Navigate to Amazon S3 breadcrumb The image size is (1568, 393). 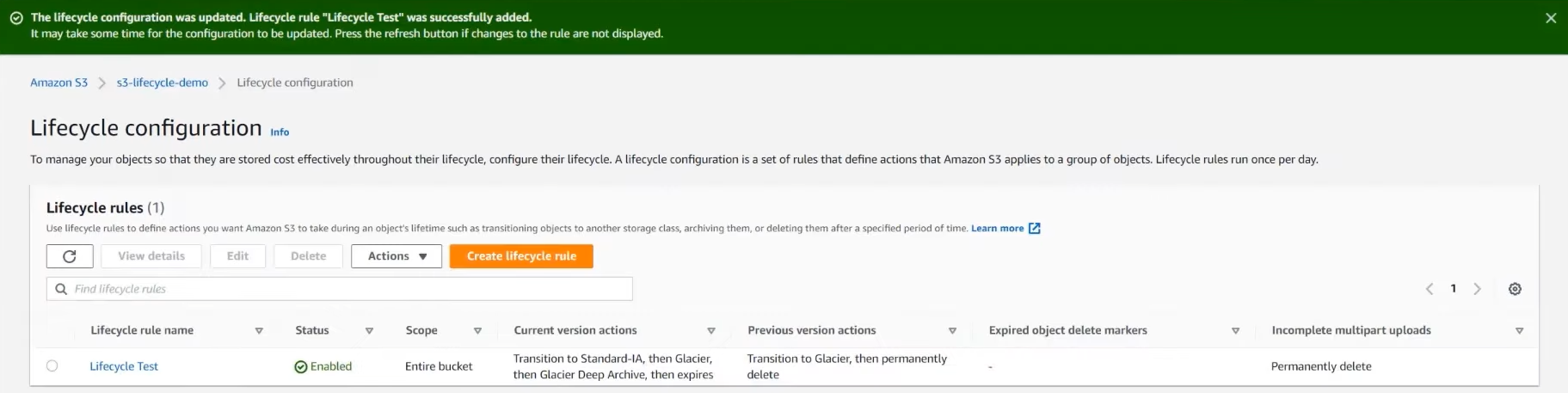click(x=58, y=83)
